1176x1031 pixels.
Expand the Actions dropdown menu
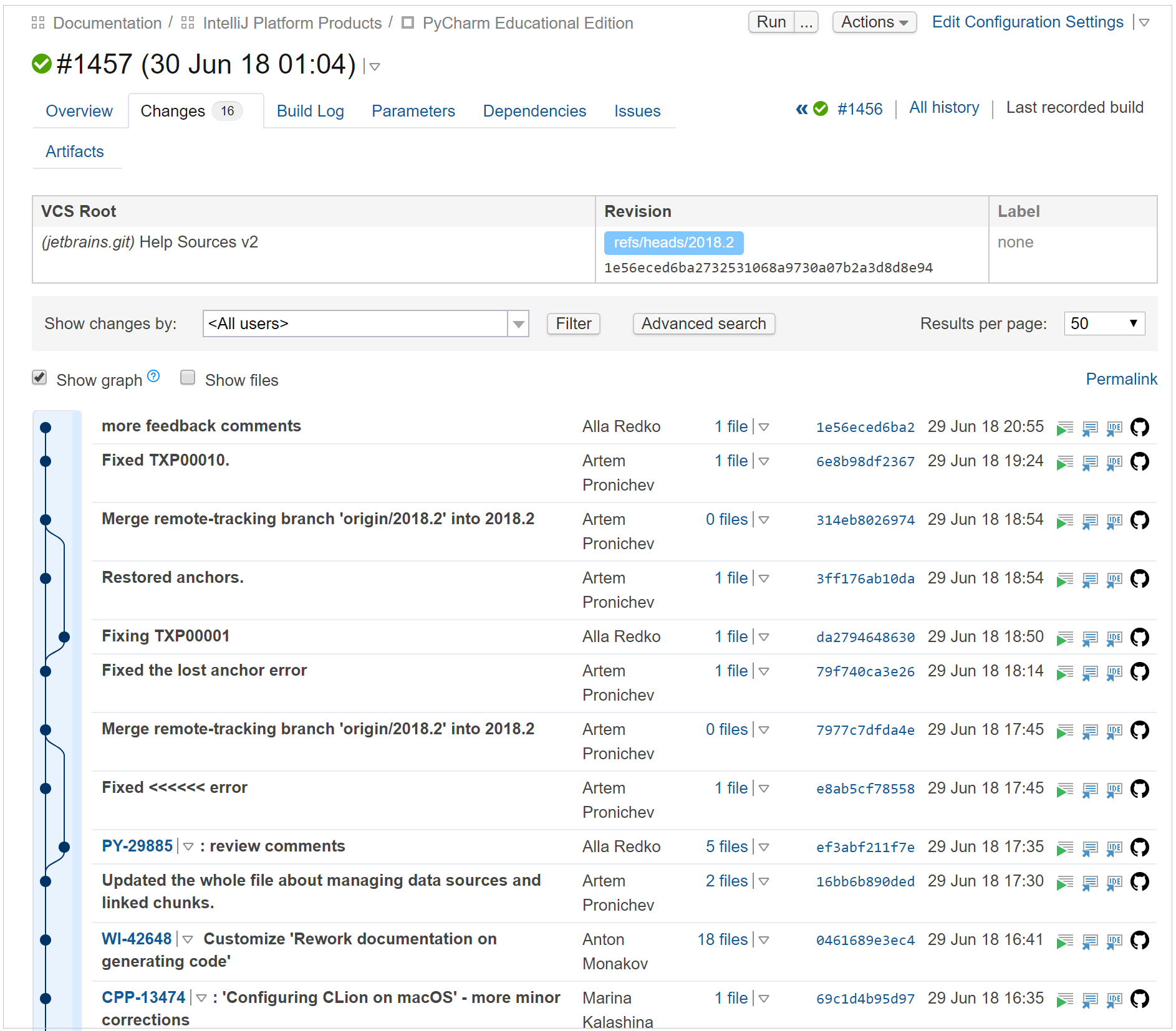[874, 22]
